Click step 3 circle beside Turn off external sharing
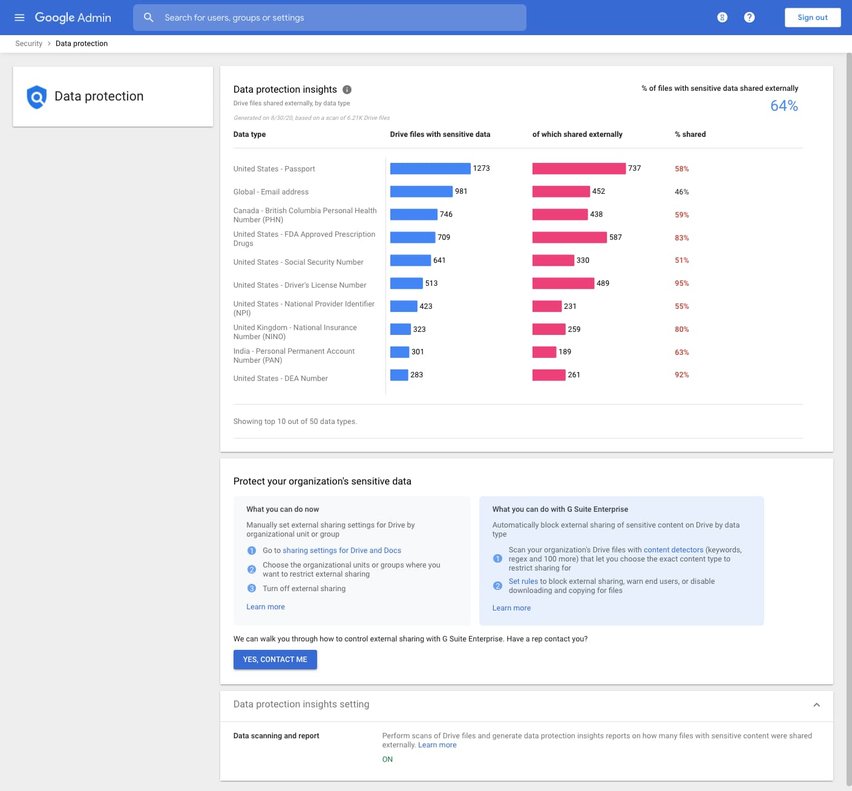This screenshot has height=791, width=852. [252, 588]
